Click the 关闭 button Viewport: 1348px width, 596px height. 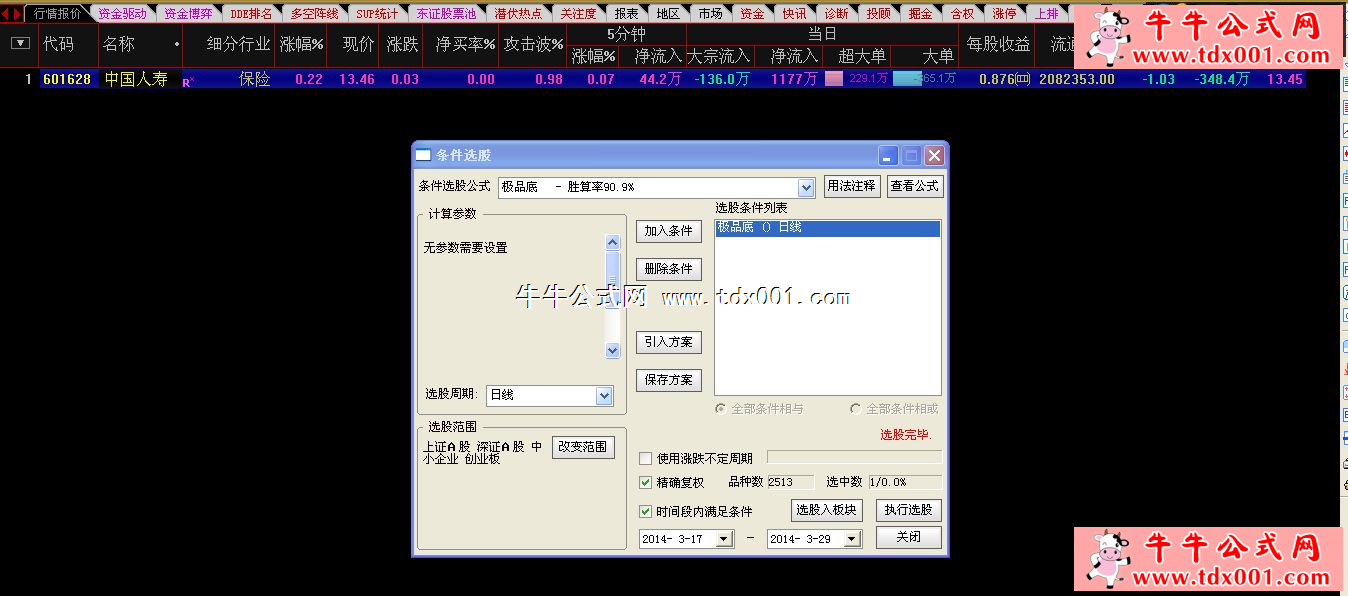[x=908, y=537]
